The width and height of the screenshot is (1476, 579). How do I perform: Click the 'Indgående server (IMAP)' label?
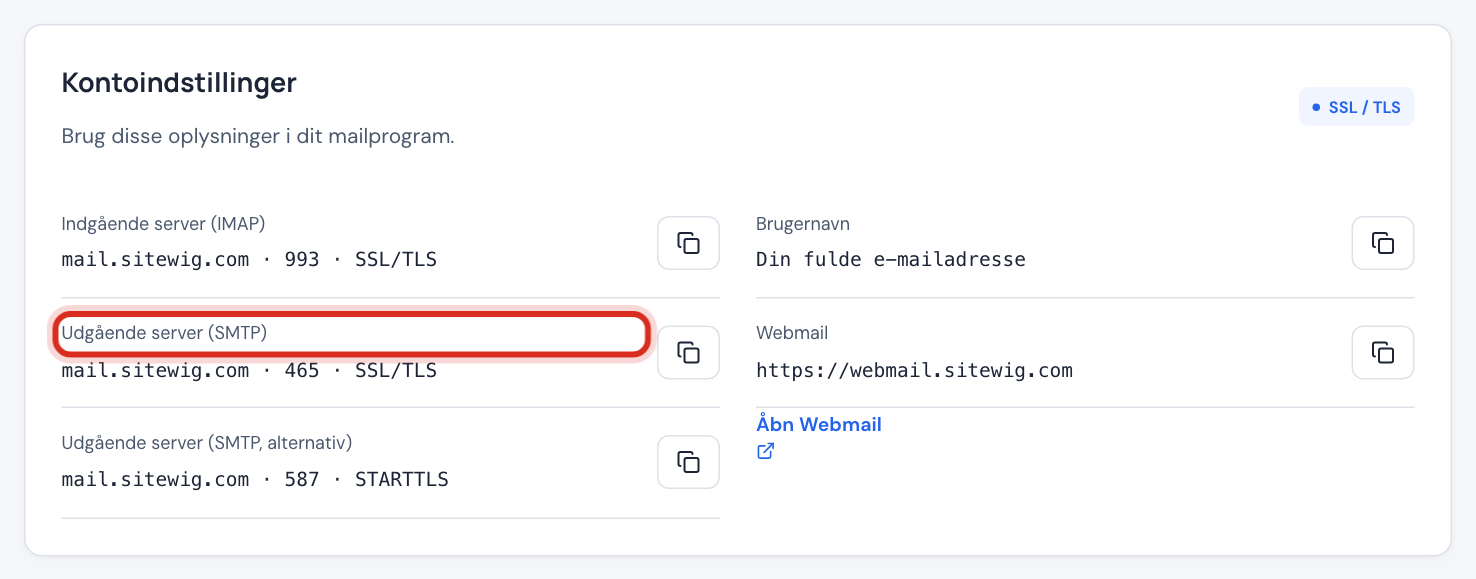click(x=163, y=224)
